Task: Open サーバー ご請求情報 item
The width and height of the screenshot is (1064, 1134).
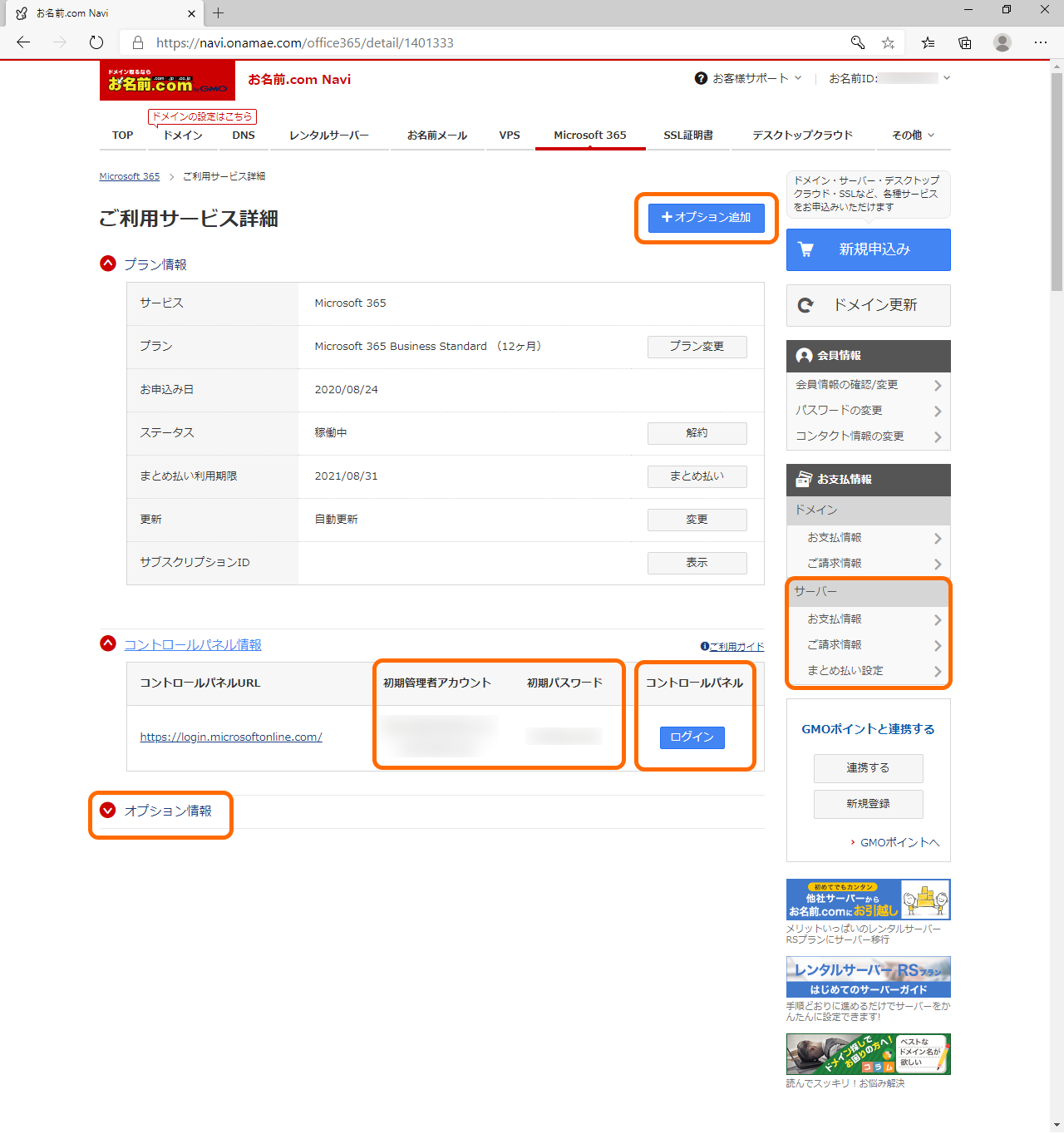Action: click(x=868, y=645)
